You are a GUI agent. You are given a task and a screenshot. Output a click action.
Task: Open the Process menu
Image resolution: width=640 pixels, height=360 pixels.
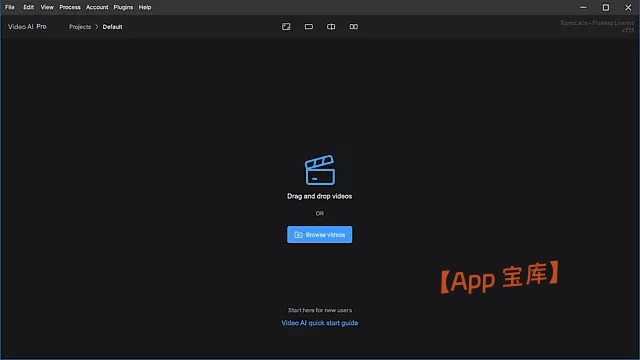click(70, 7)
